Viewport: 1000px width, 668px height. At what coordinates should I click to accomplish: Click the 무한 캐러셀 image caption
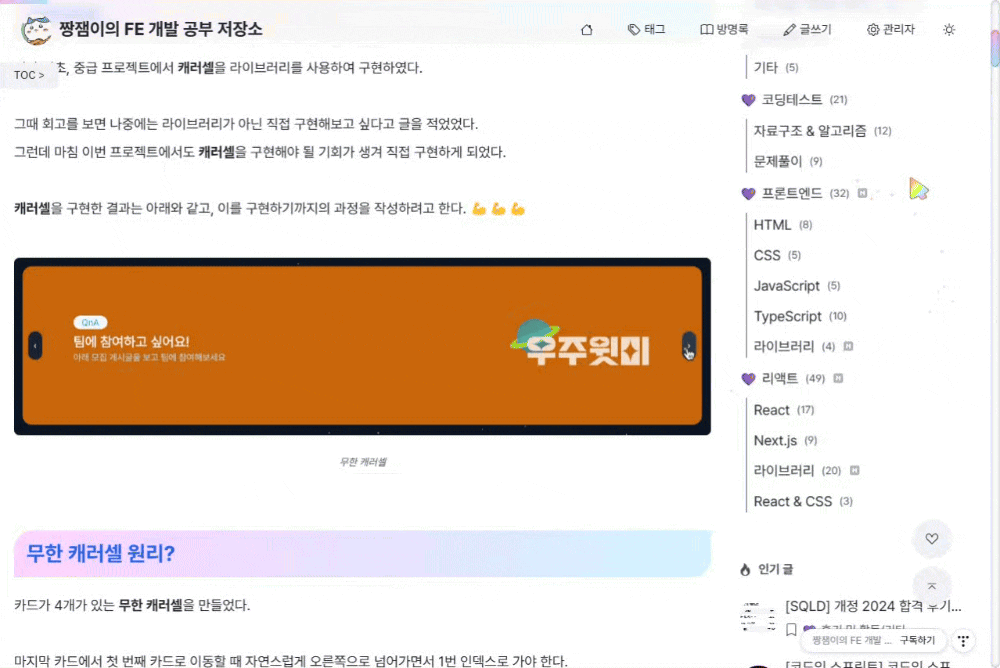pos(362,462)
